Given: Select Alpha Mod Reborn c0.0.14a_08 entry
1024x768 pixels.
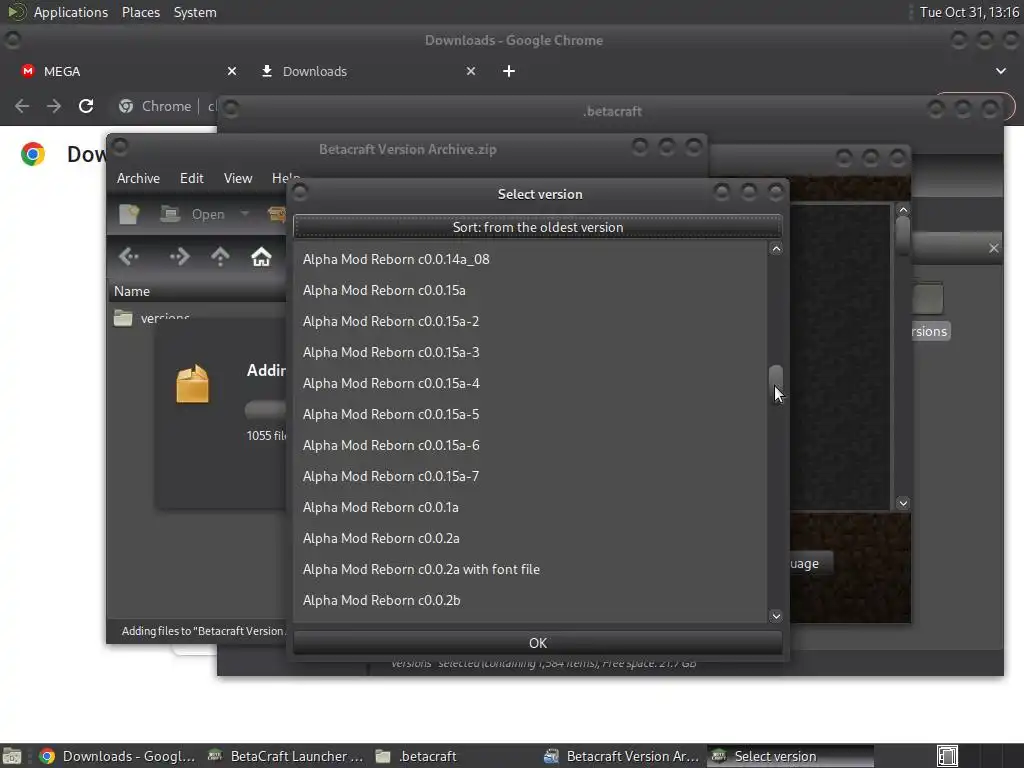Looking at the screenshot, I should pyautogui.click(x=530, y=259).
